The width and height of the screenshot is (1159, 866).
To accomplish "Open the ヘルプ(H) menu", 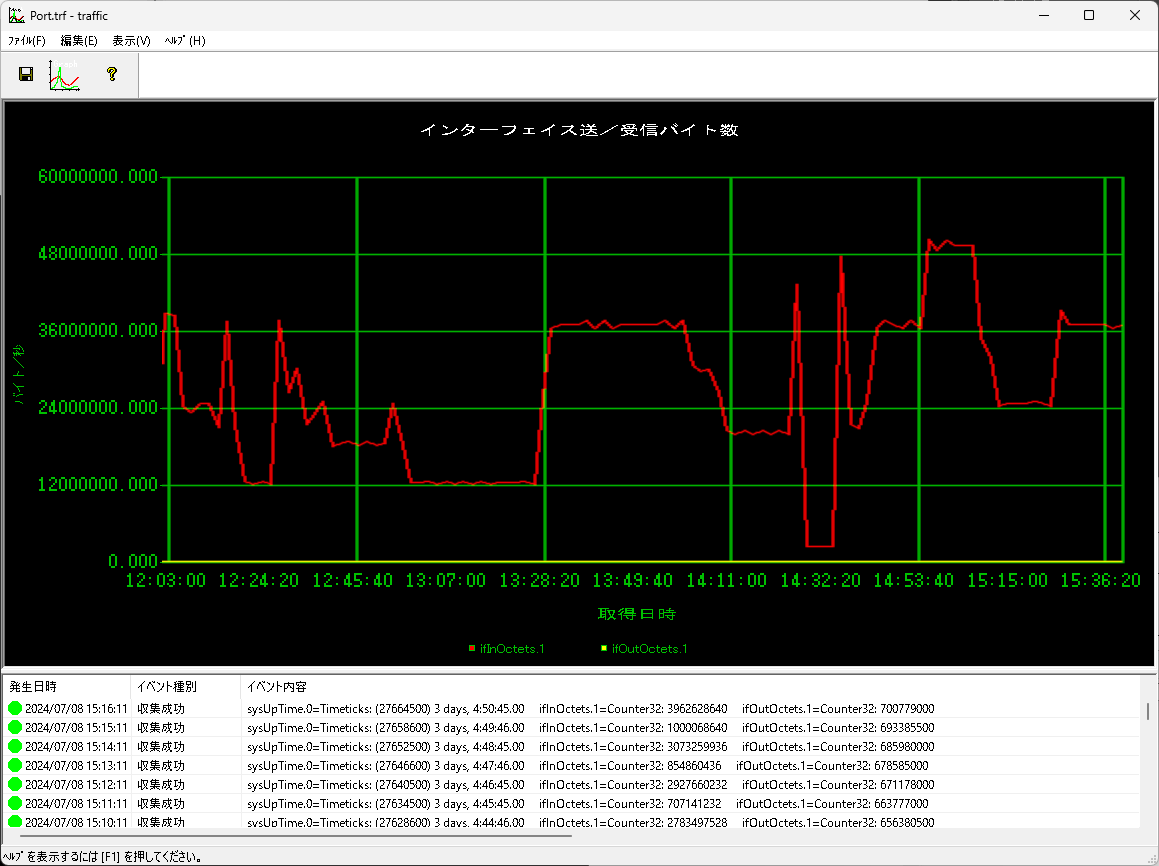I will tap(184, 41).
